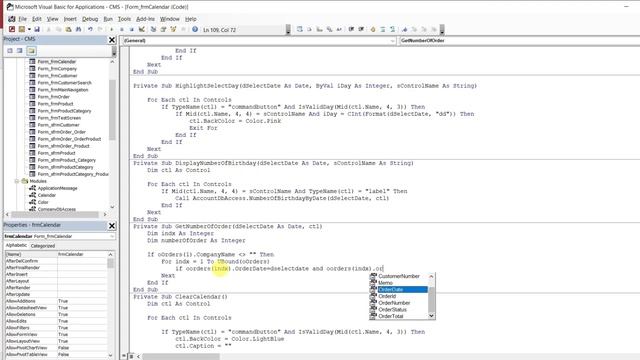640x360 pixels.
Task: Close the Properties - frmCalendar panel
Action: 112,226
